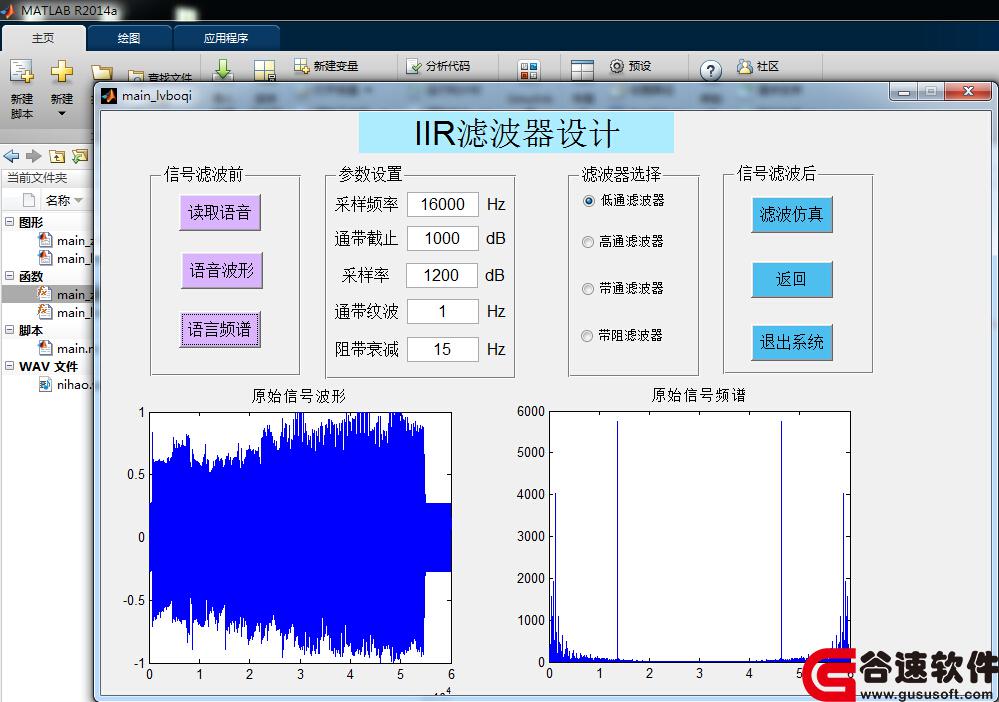Collapse the 函数 group in file browser
Image resolution: width=999 pixels, height=702 pixels.
(x=10, y=276)
